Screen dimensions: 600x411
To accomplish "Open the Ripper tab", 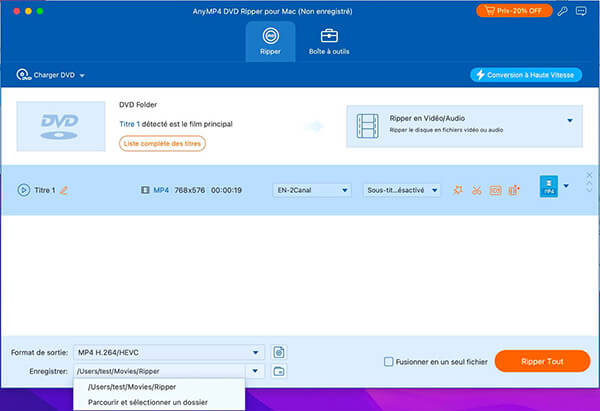I will click(270, 42).
